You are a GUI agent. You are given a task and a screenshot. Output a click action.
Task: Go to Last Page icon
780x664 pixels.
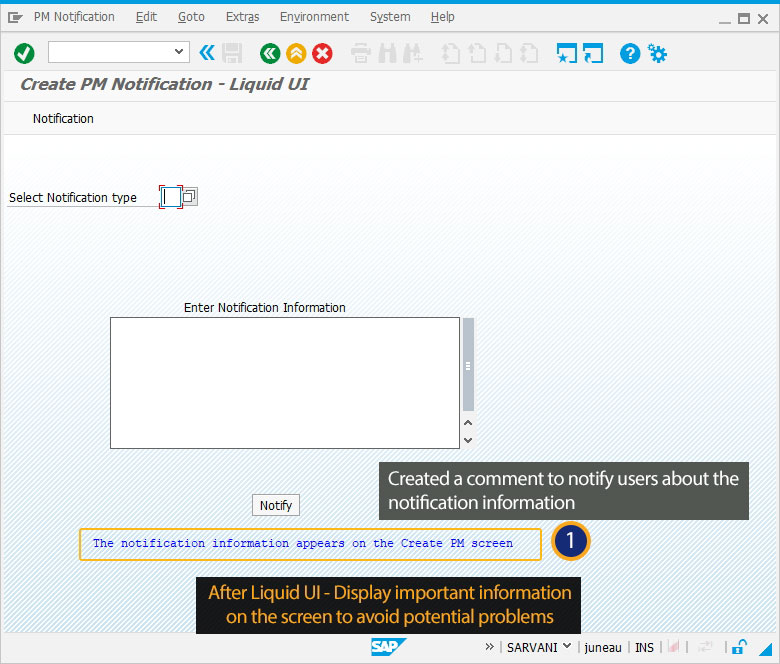click(x=529, y=53)
